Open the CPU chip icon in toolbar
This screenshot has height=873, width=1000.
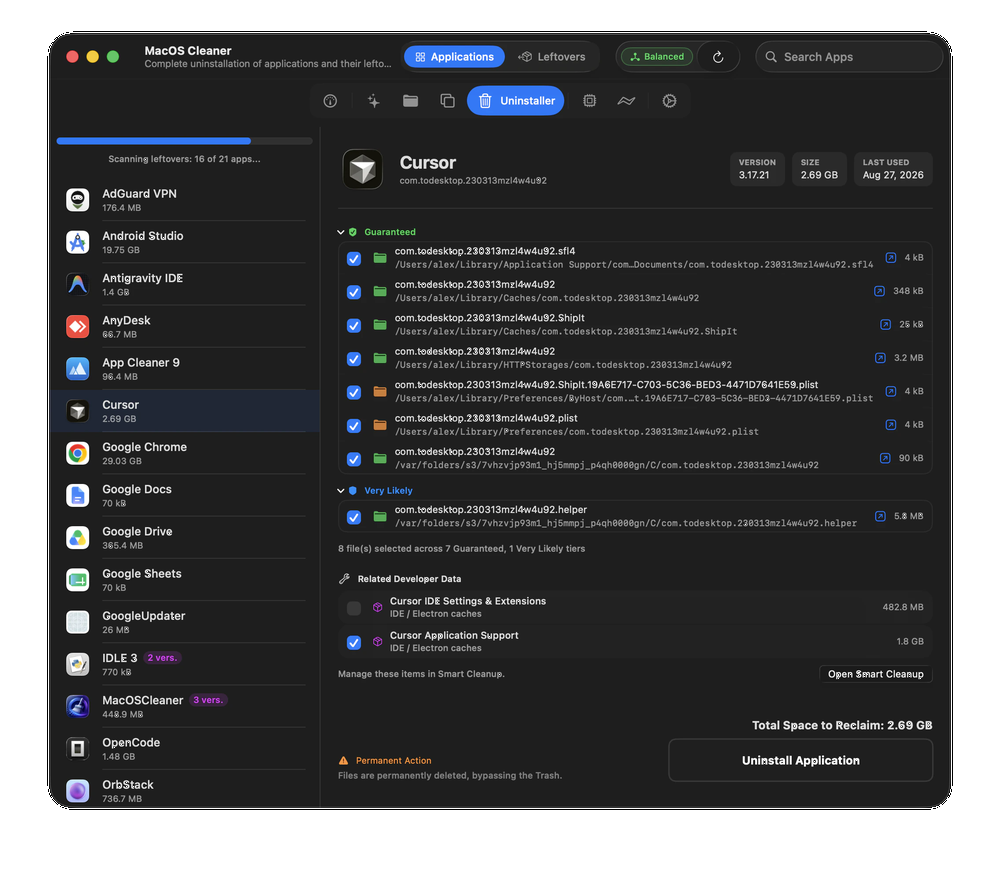click(x=589, y=101)
